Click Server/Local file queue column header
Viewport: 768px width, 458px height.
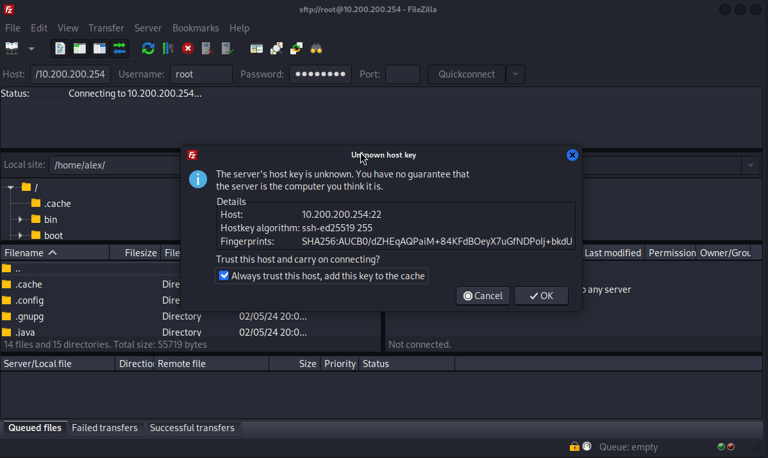pos(58,363)
